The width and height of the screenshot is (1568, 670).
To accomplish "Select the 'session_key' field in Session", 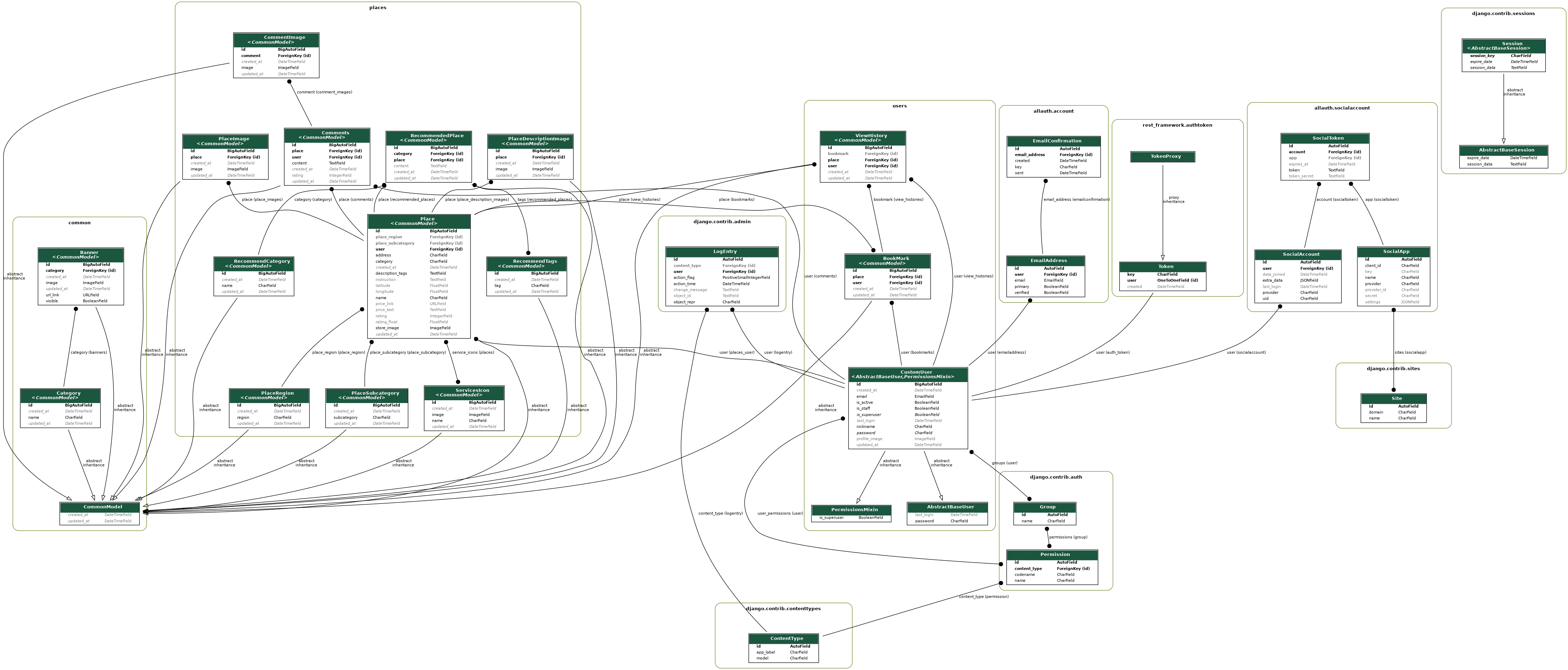I will point(1482,56).
